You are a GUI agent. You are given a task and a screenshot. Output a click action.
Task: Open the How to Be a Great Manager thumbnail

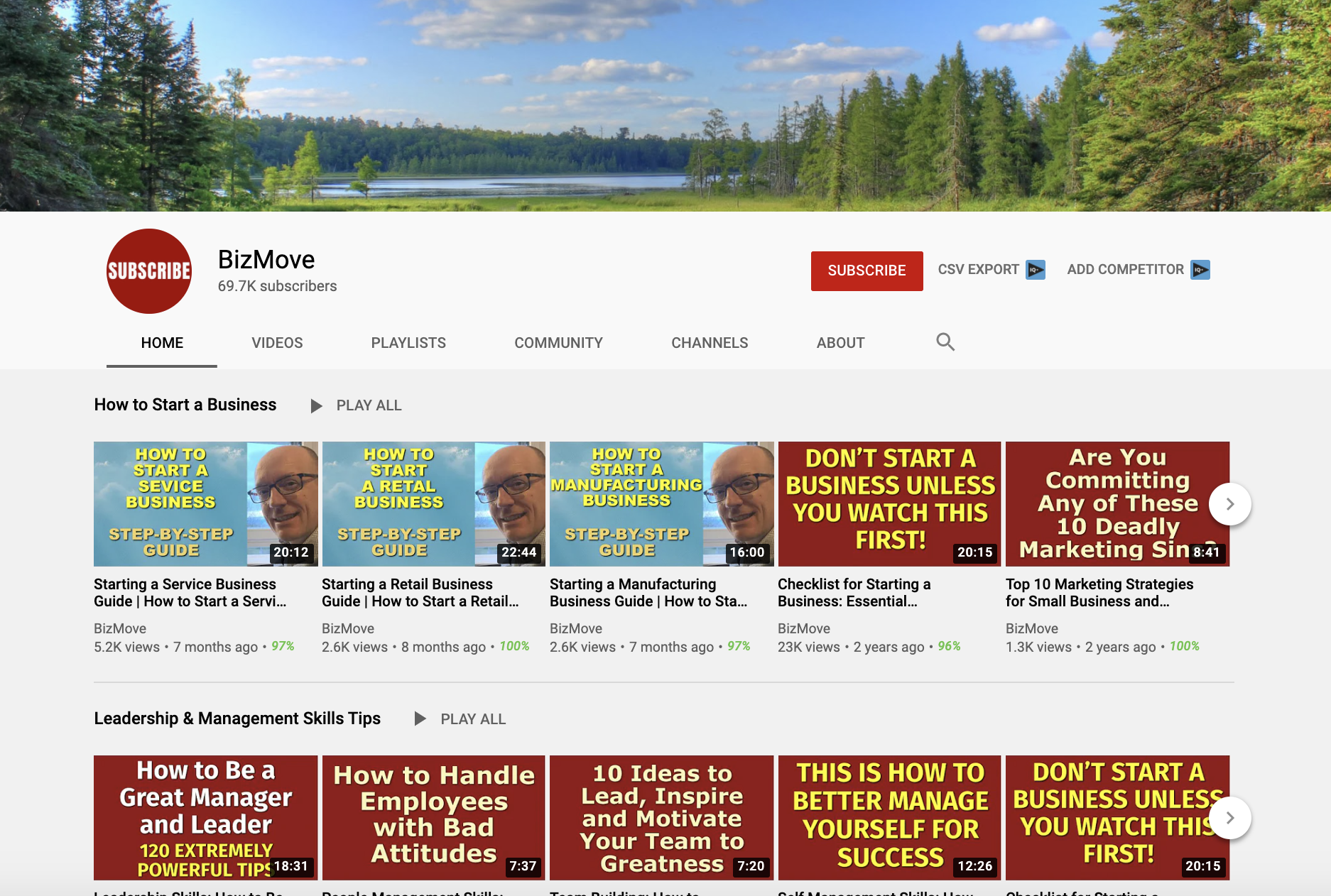click(x=205, y=818)
